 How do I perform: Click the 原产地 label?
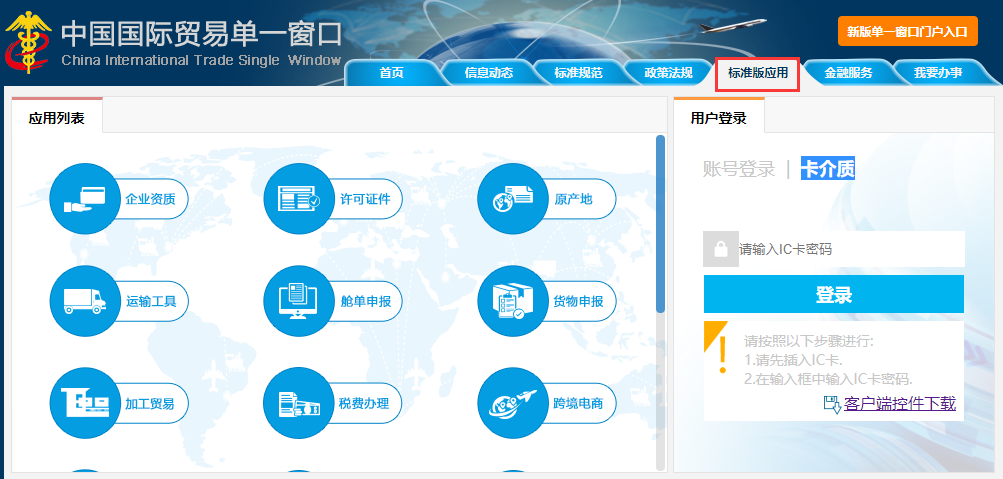[573, 199]
